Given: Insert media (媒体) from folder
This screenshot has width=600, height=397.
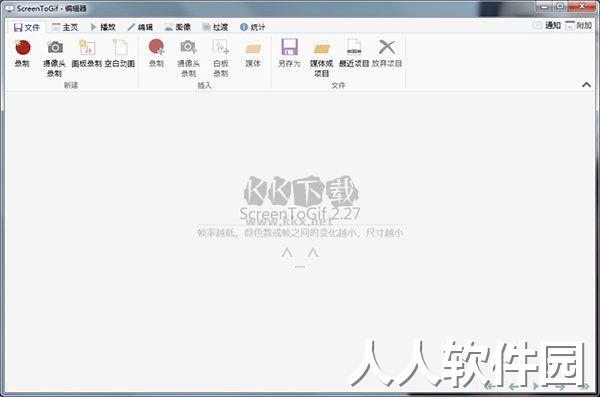Looking at the screenshot, I should click(x=253, y=53).
